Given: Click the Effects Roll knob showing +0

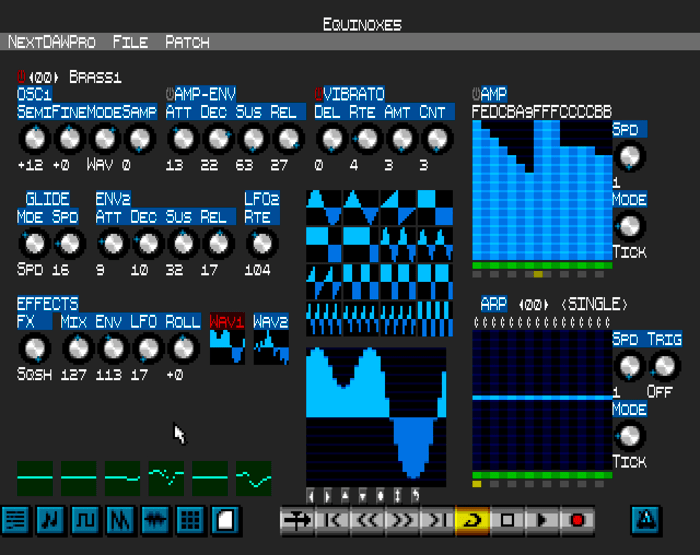Looking at the screenshot, I should coord(183,349).
